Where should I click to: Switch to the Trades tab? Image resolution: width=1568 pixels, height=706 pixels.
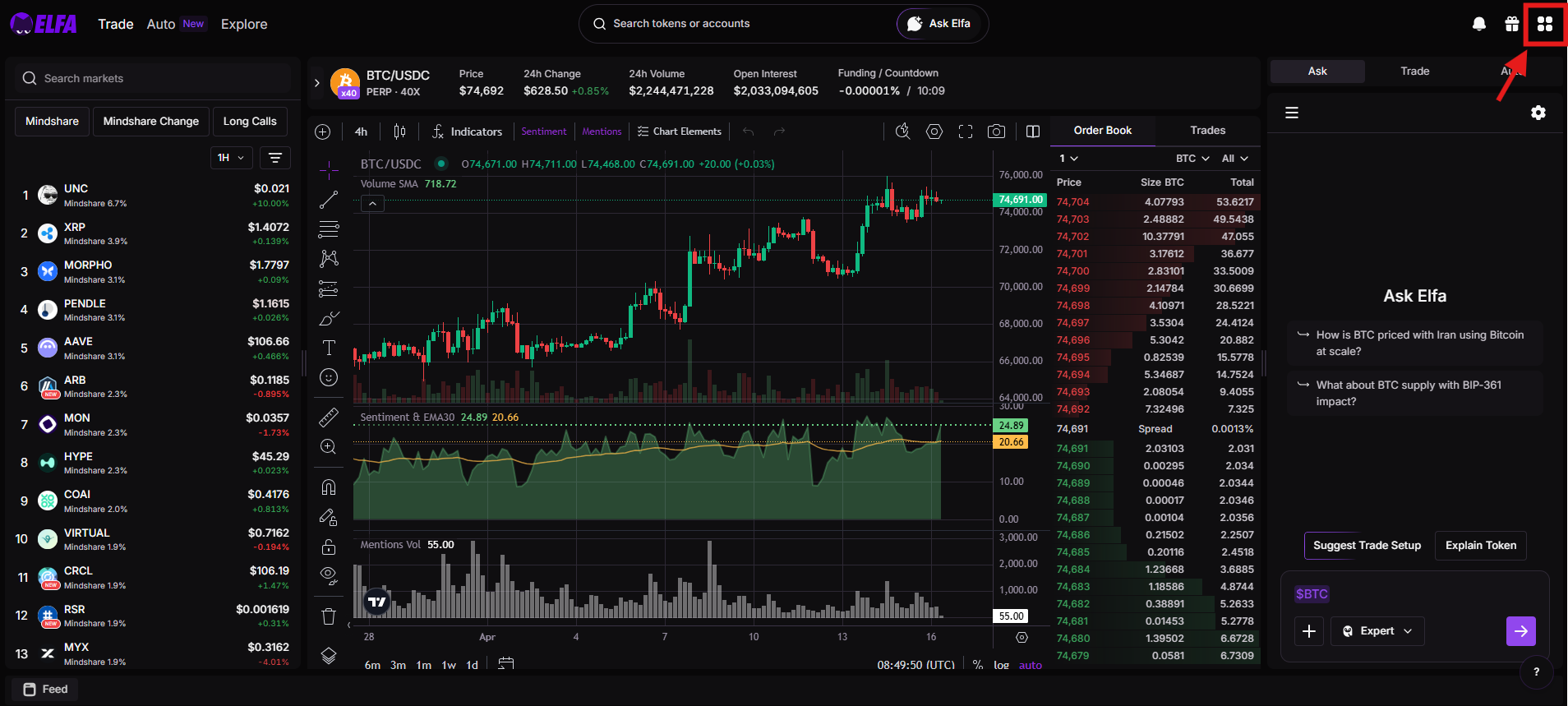(1207, 131)
